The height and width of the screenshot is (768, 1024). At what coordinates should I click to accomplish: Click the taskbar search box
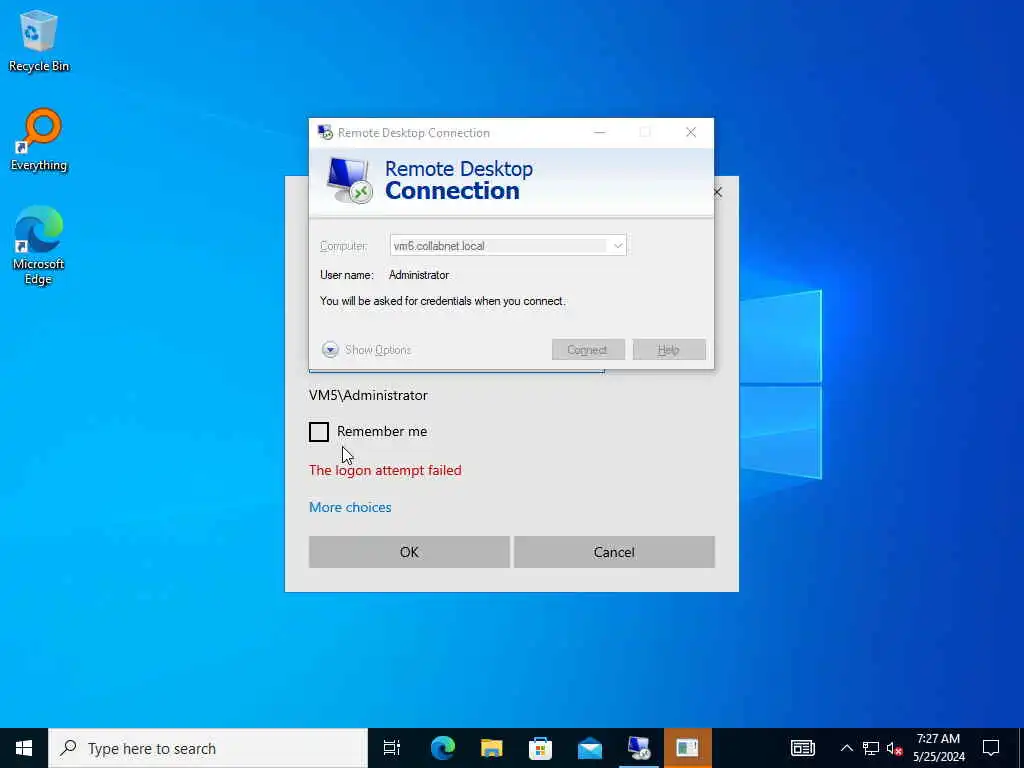(x=208, y=748)
